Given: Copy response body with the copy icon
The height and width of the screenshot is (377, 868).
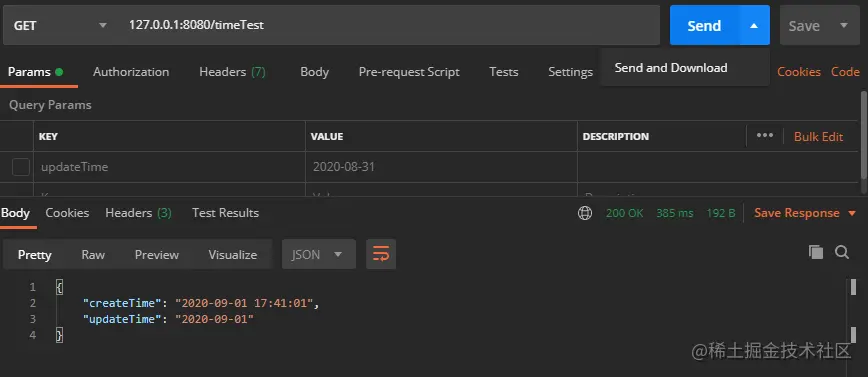Looking at the screenshot, I should pos(815,252).
